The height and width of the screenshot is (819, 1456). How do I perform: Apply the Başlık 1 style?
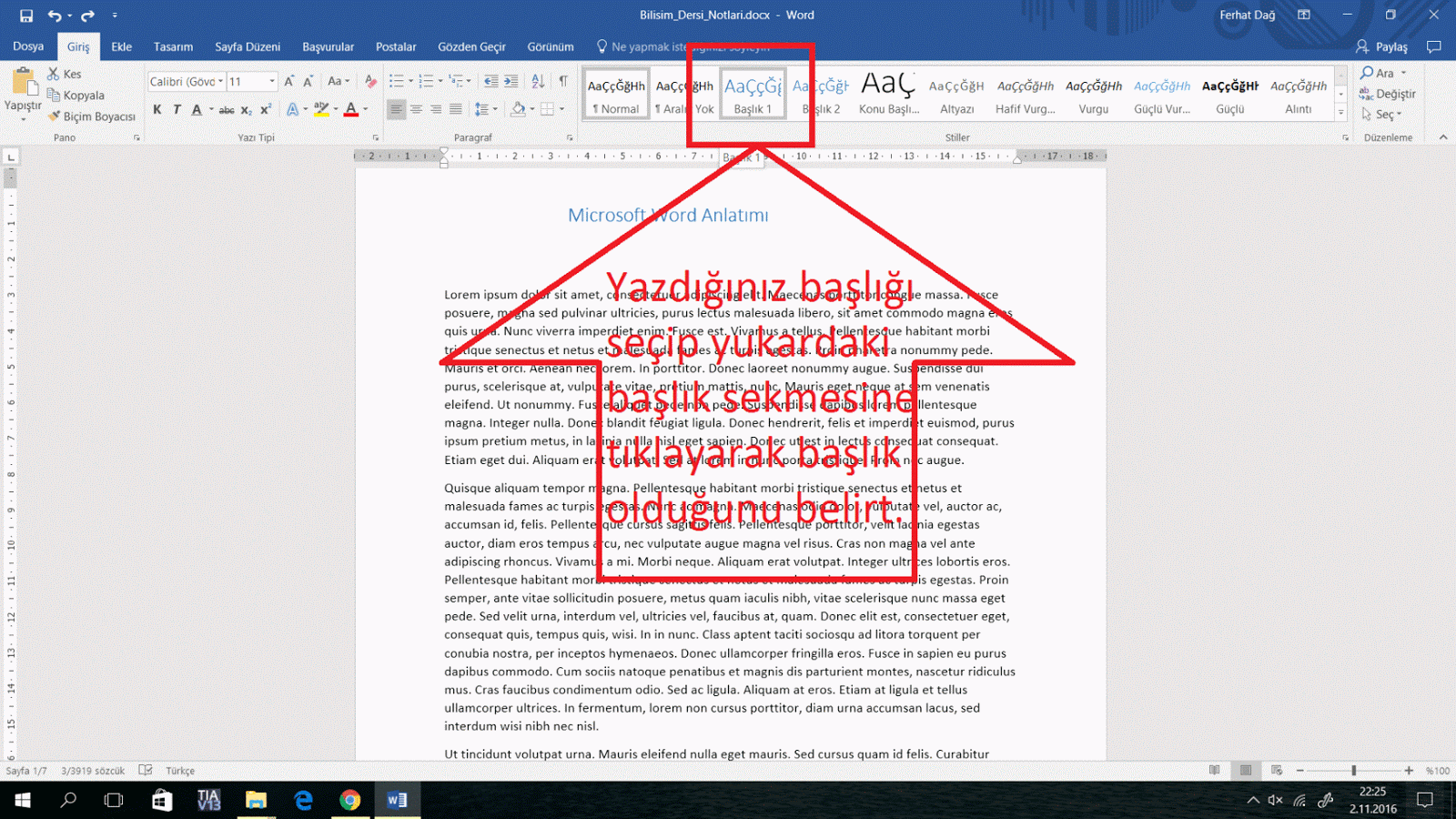click(752, 93)
